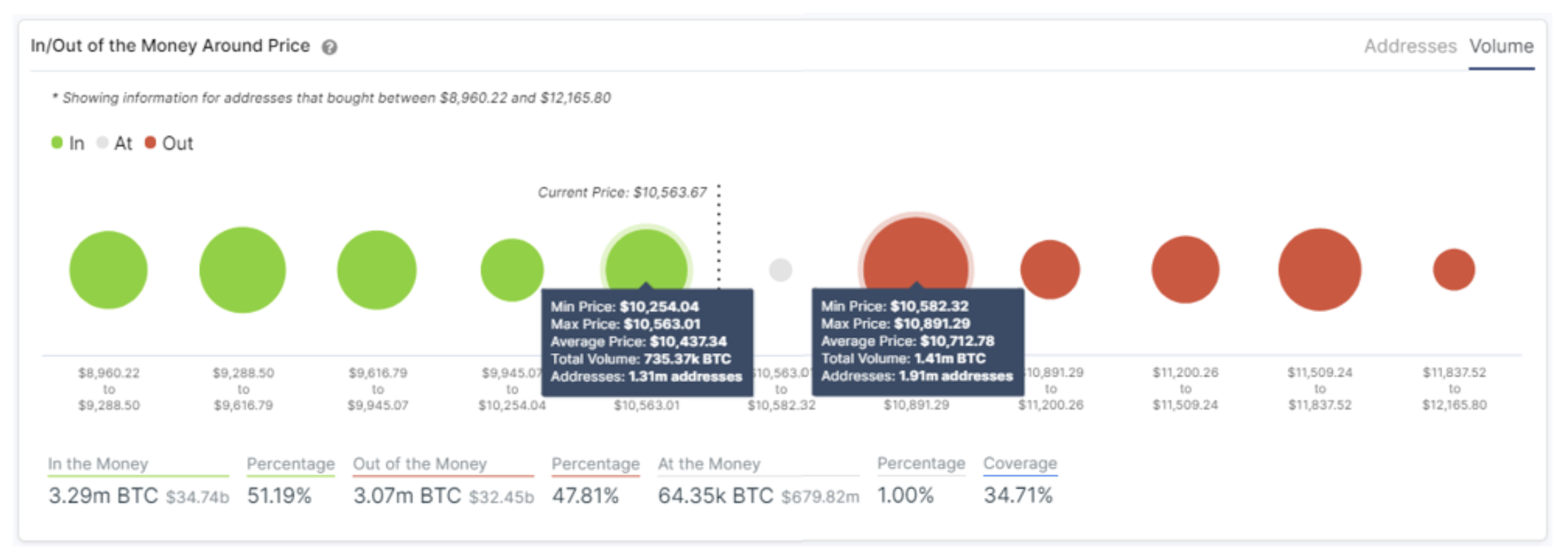Click the small gray At the Money bubble

point(780,270)
